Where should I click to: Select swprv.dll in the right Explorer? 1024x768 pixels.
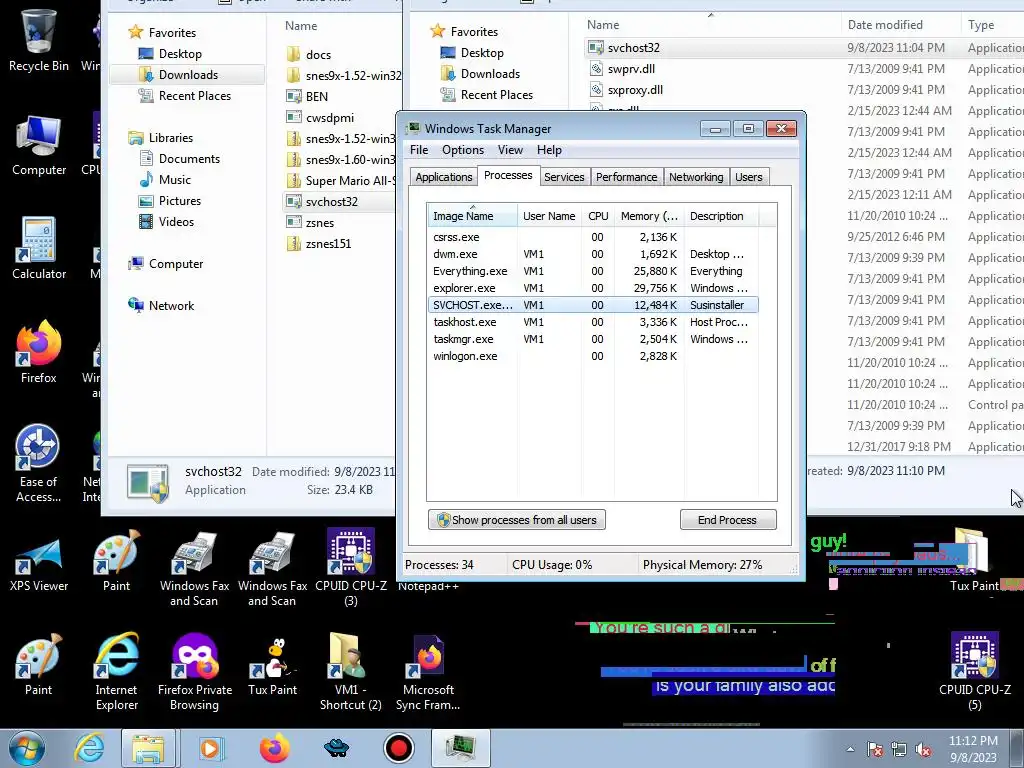click(x=631, y=69)
